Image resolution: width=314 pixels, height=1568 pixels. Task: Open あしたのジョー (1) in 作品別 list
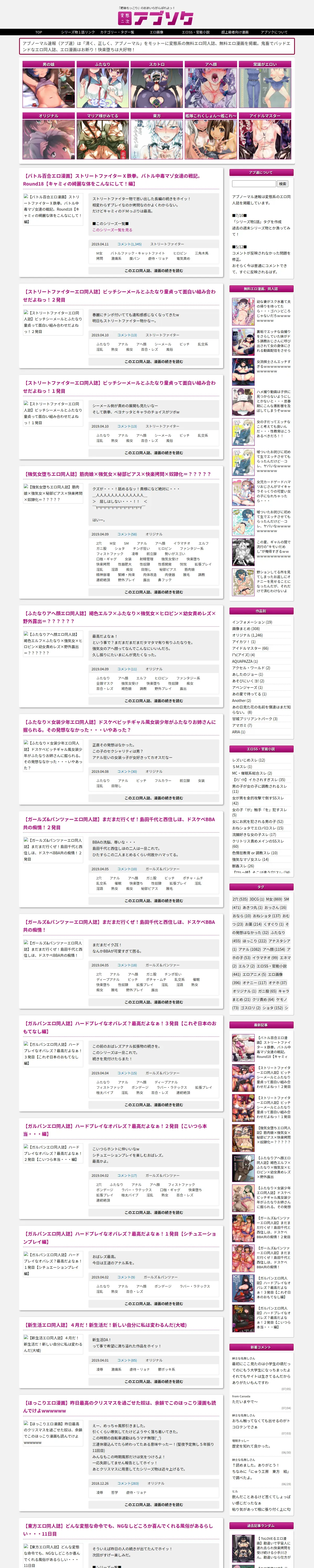tap(248, 675)
